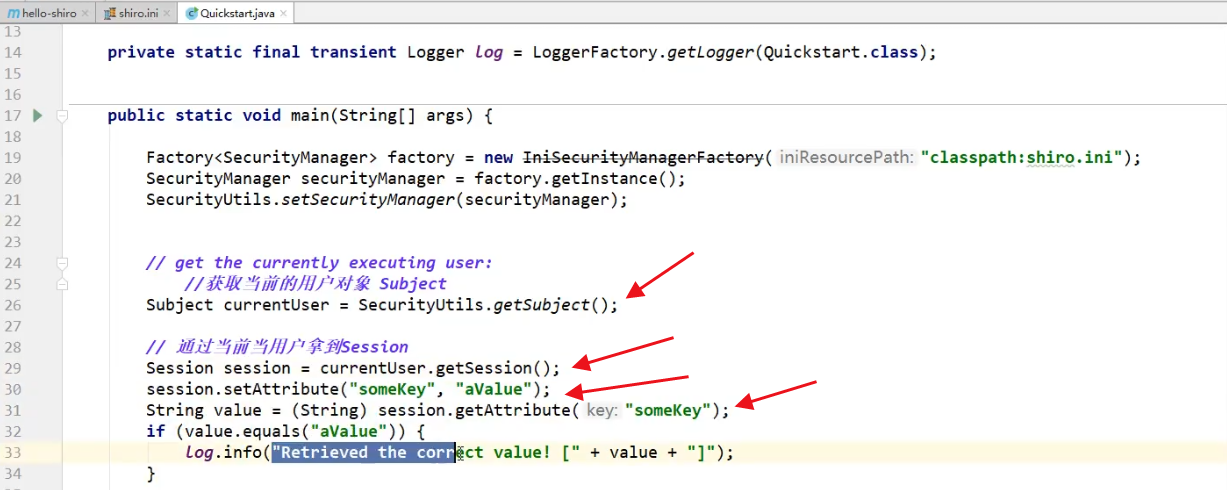Click the getSubject method call
The image size is (1227, 490).
(541, 305)
